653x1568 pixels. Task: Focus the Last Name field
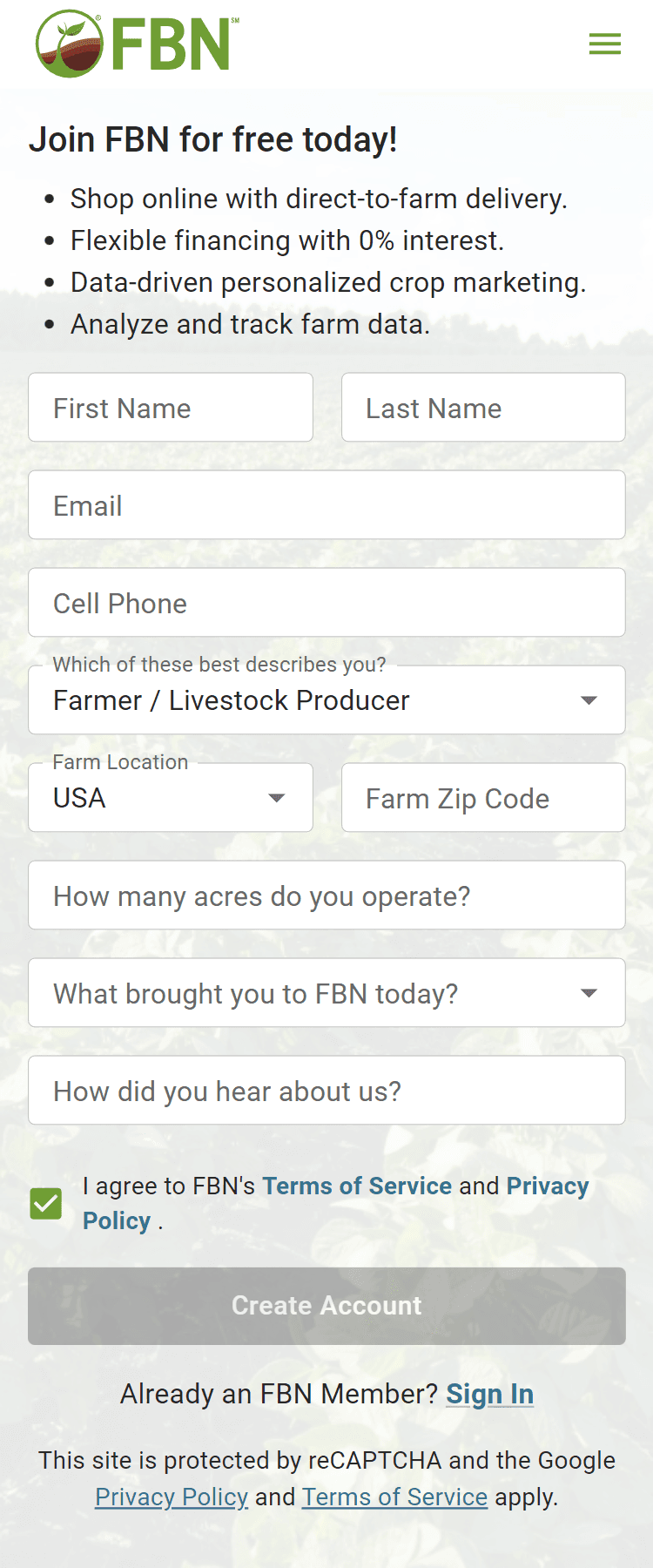point(483,408)
